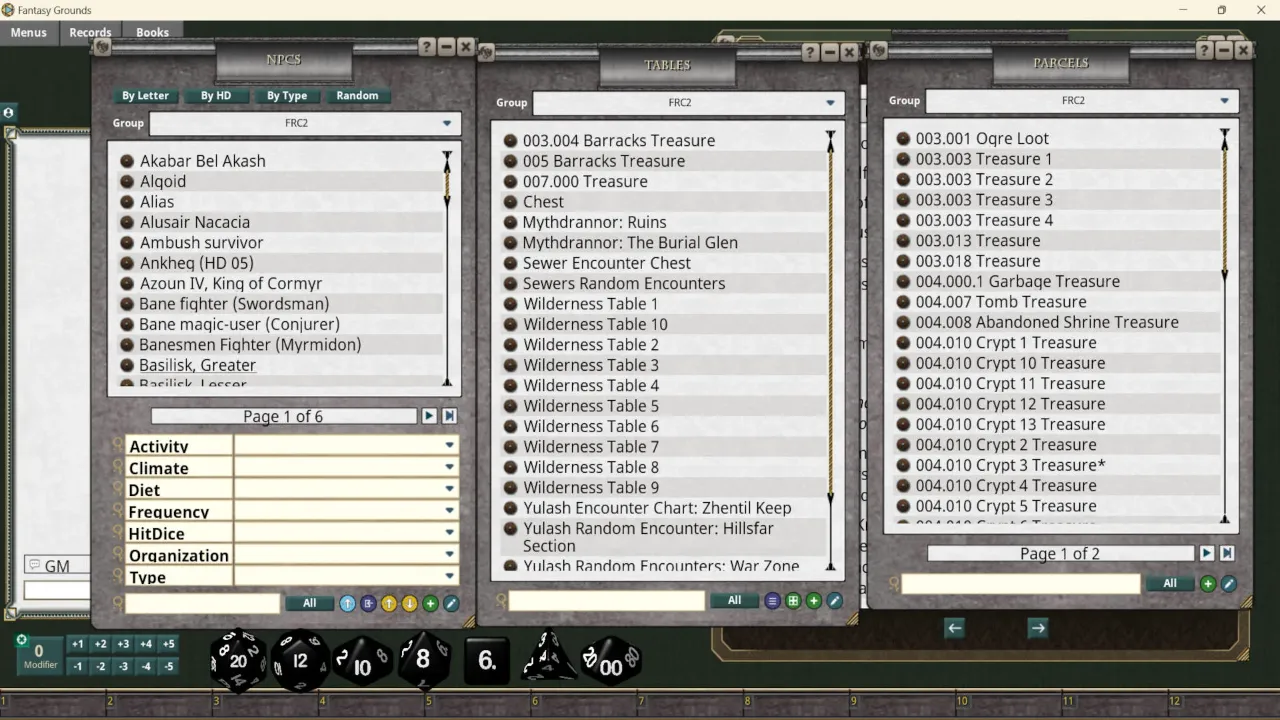Expand the Organization filter dropdown
The height and width of the screenshot is (720, 1280).
449,555
